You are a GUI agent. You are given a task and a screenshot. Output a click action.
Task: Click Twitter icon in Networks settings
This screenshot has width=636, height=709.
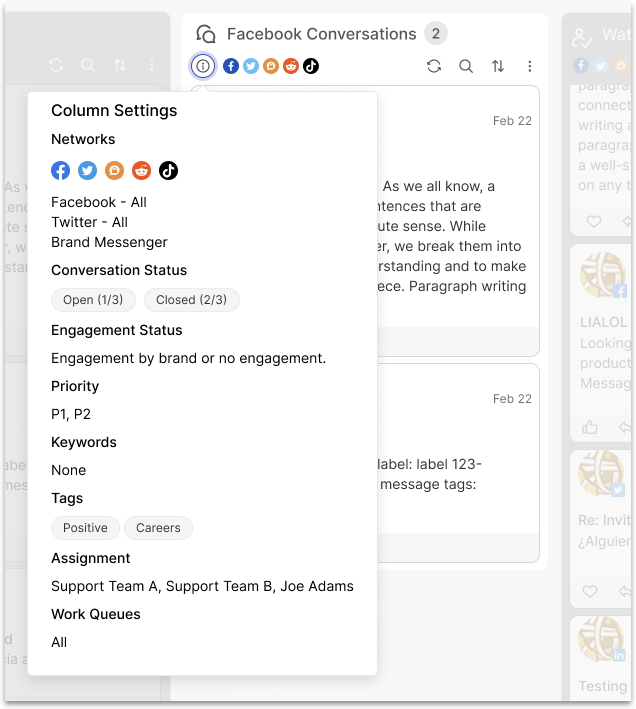[x=87, y=170]
